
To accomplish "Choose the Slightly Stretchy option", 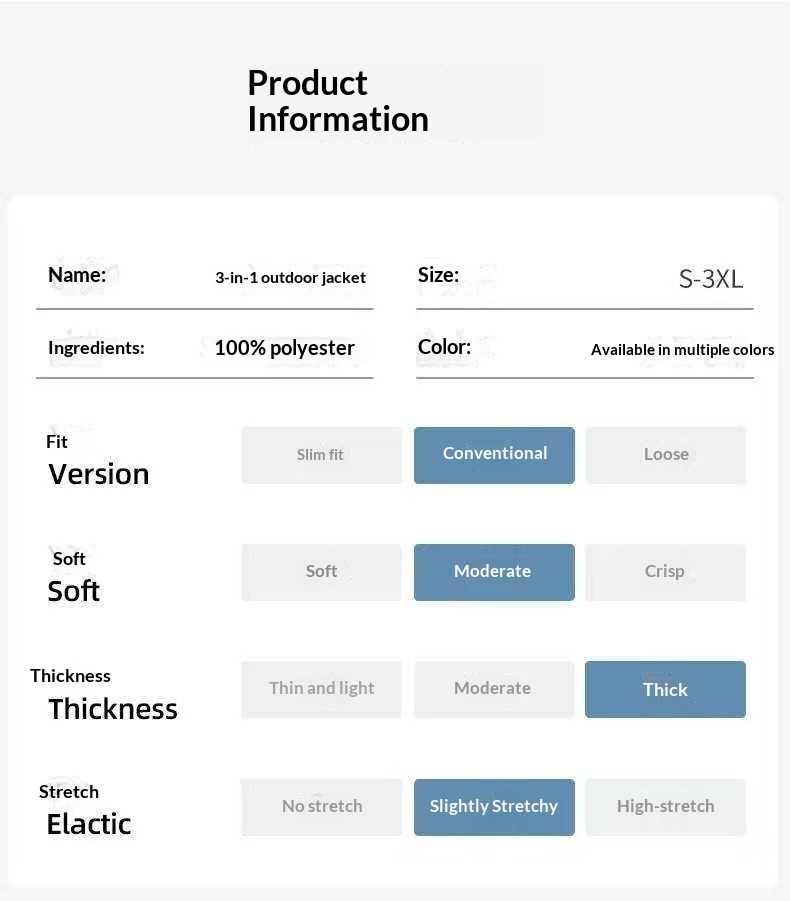I will pos(494,806).
